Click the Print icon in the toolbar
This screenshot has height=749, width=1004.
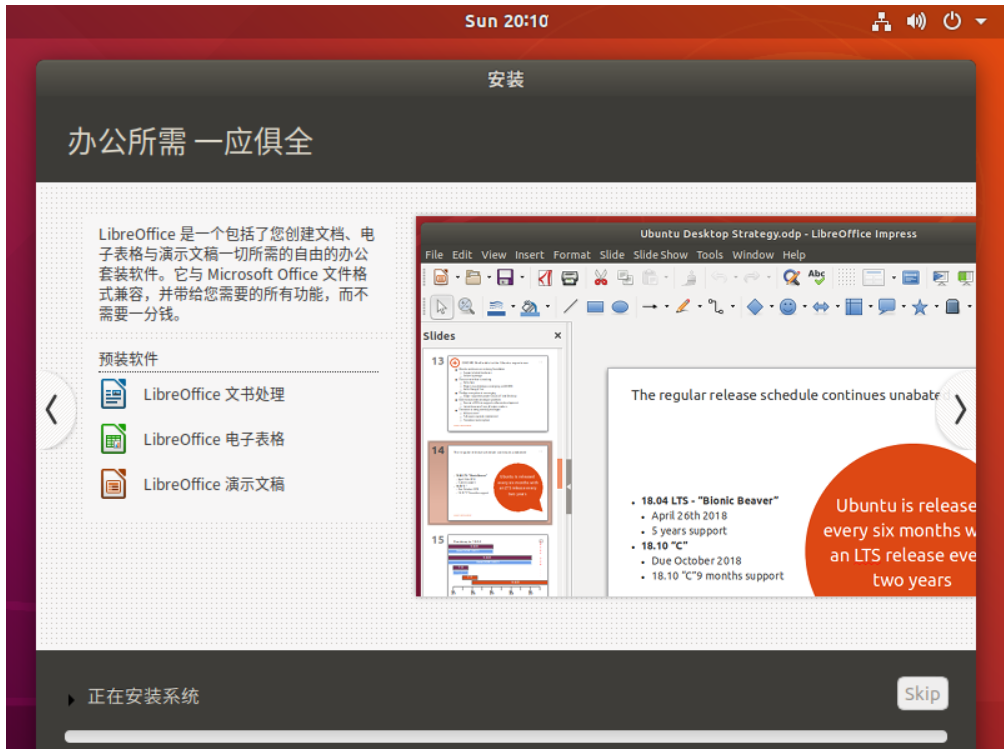pyautogui.click(x=569, y=277)
